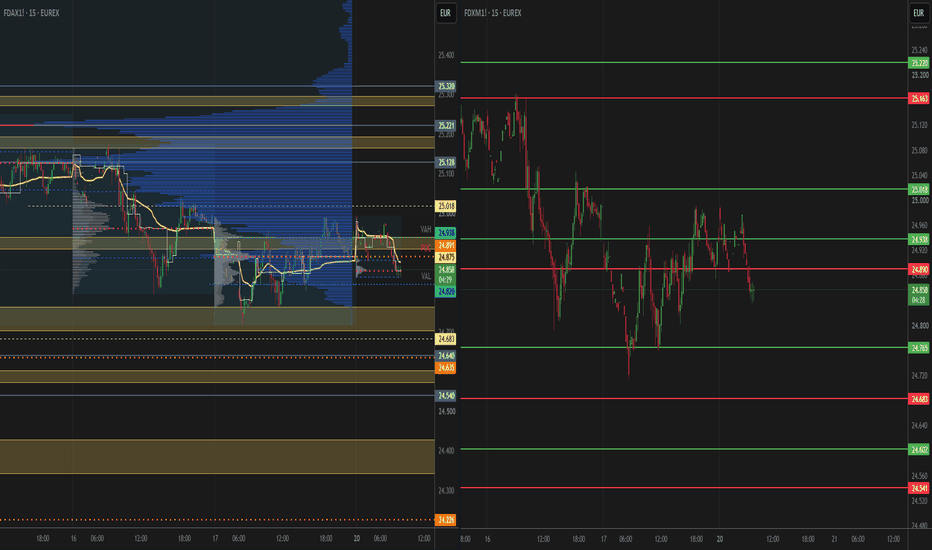Image resolution: width=932 pixels, height=550 pixels.
Task: Click date 16 on right chart time axis
Action: pos(487,539)
